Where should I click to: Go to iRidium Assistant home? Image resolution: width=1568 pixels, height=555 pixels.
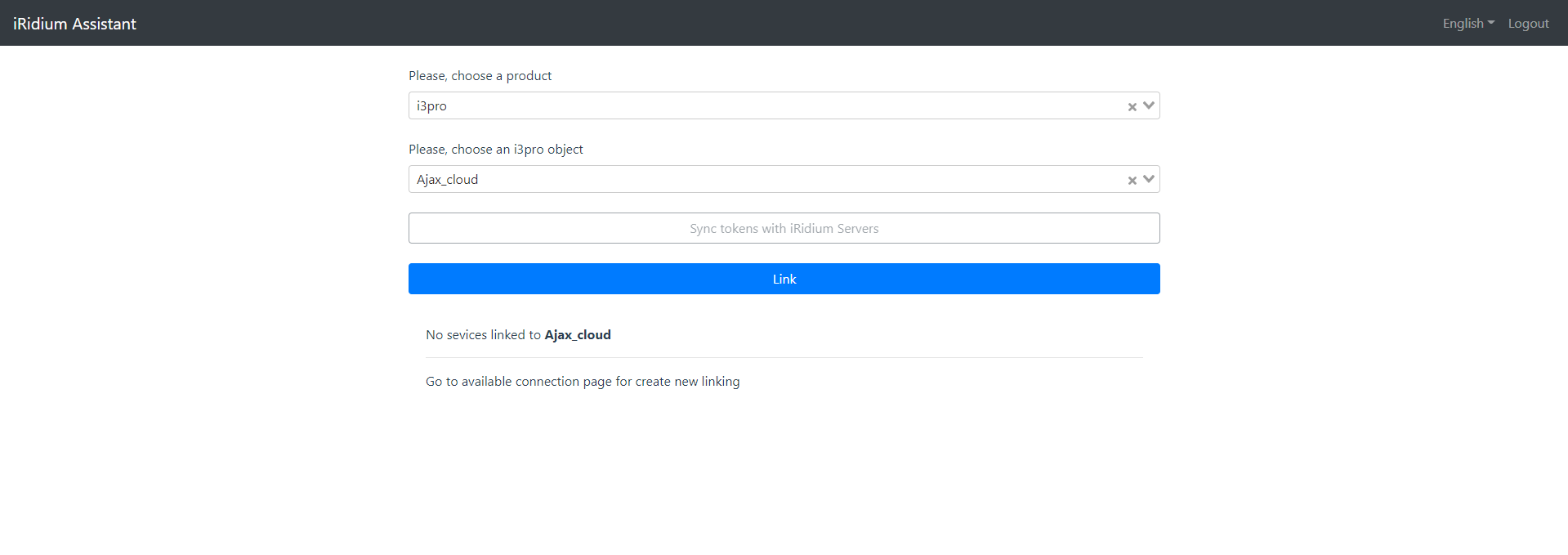click(x=74, y=24)
